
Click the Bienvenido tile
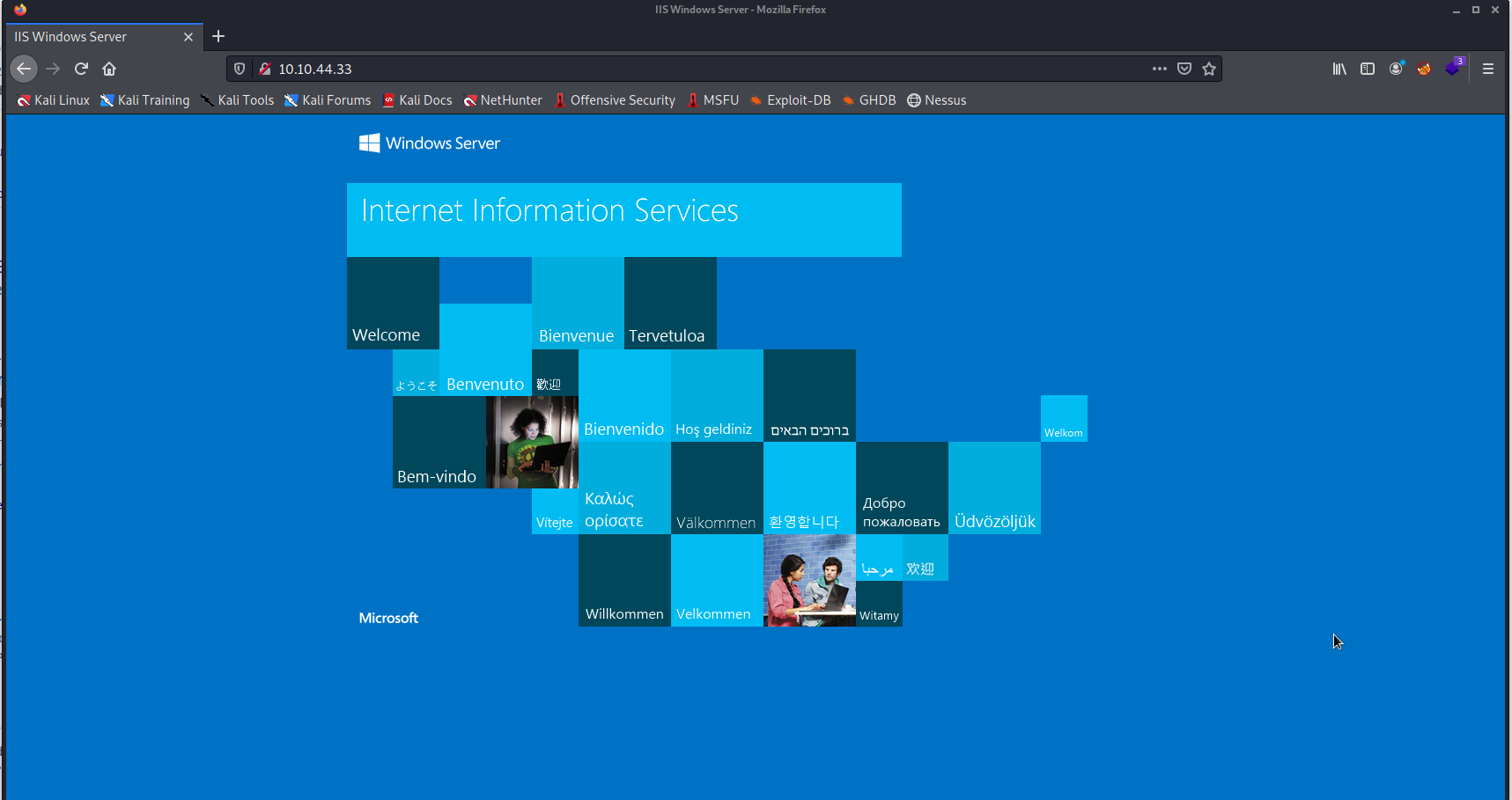(624, 395)
